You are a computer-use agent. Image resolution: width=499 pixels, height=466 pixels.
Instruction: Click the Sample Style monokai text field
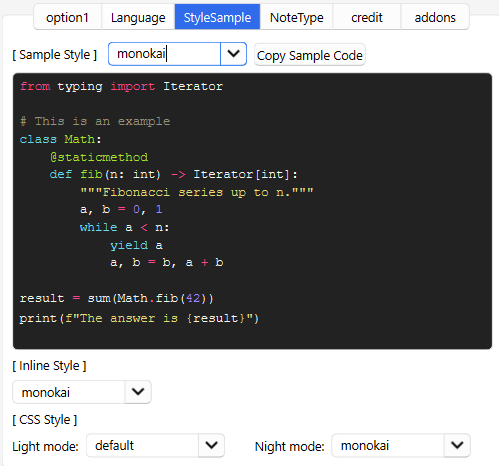(x=165, y=54)
